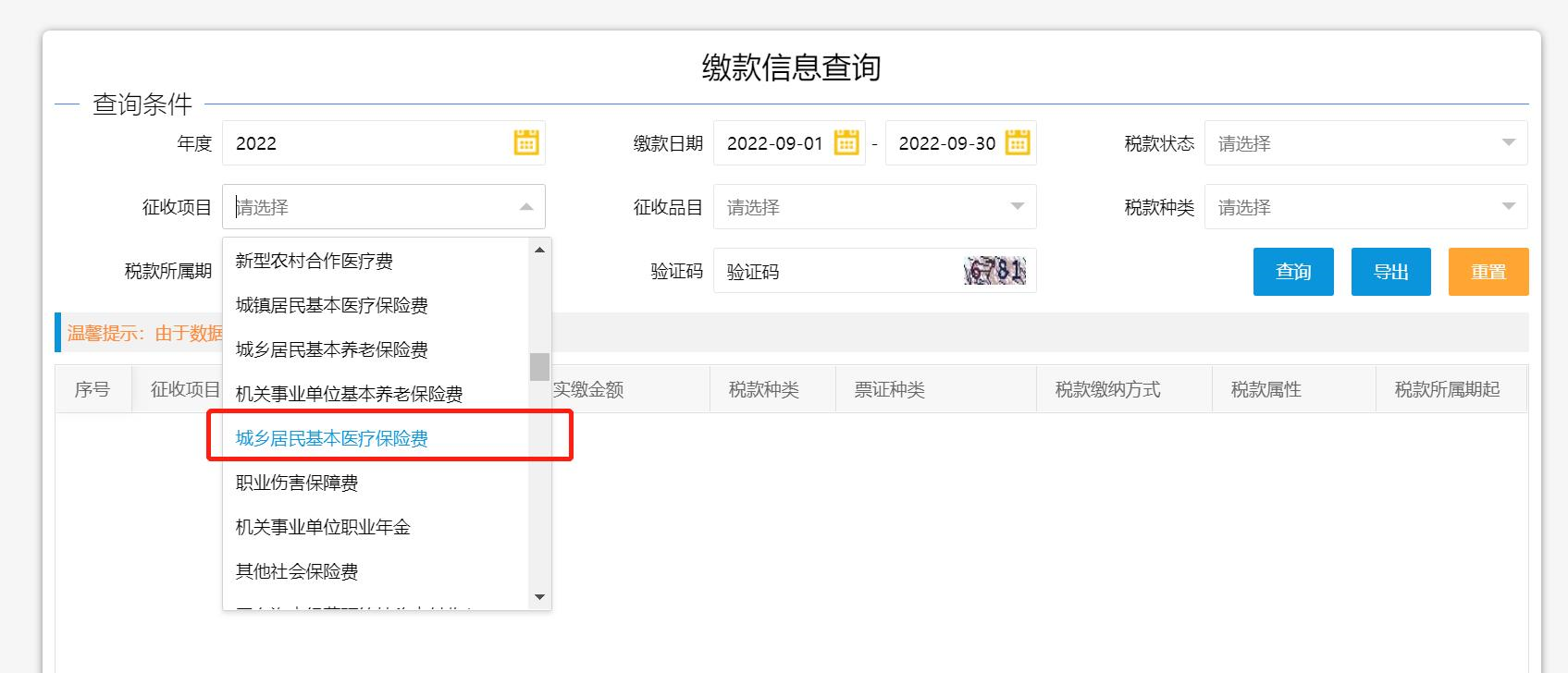
Task: Select 城乡居民基本医疗保险费 option
Action: [332, 438]
